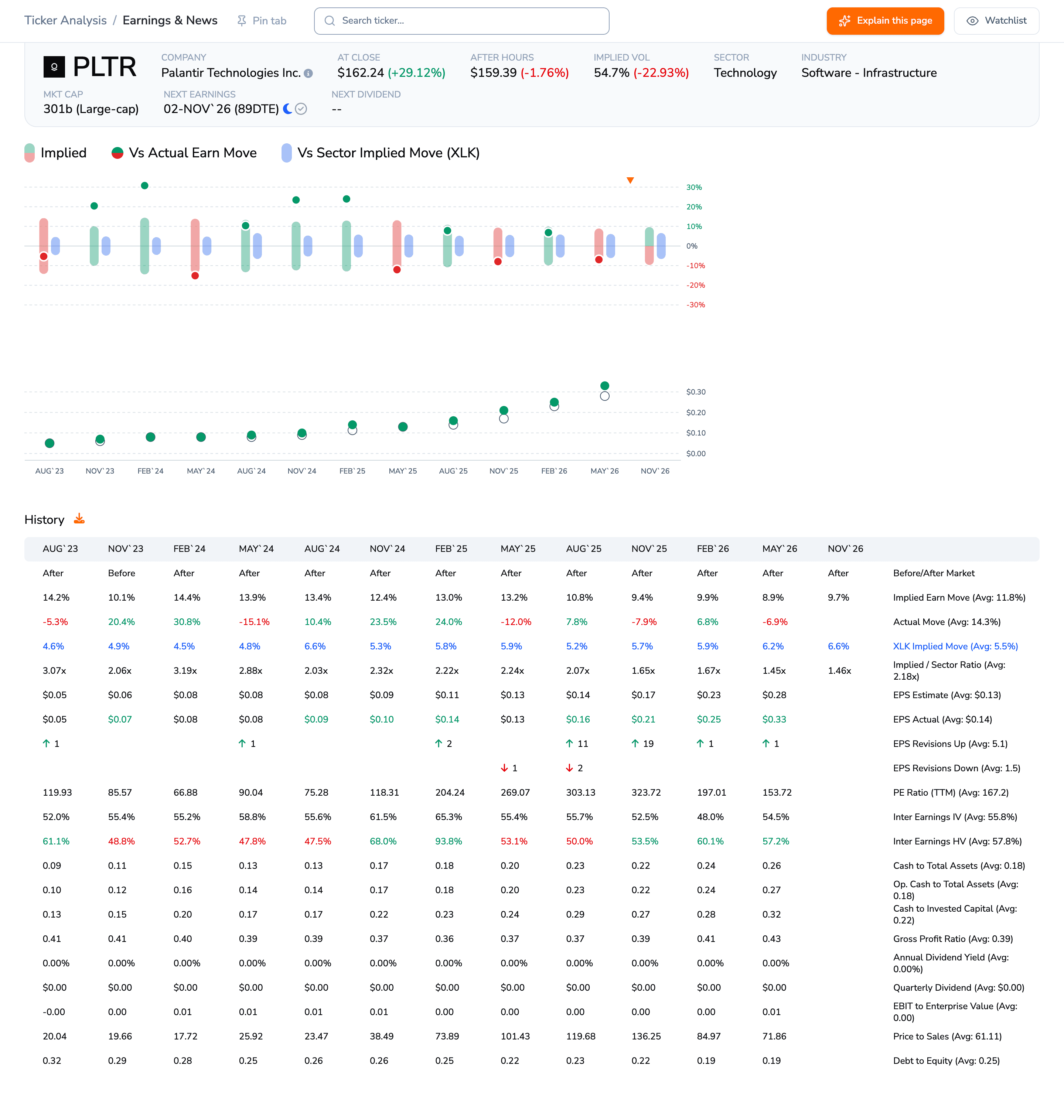Click the AUG`23 column header
1064x1120 pixels.
pos(60,549)
